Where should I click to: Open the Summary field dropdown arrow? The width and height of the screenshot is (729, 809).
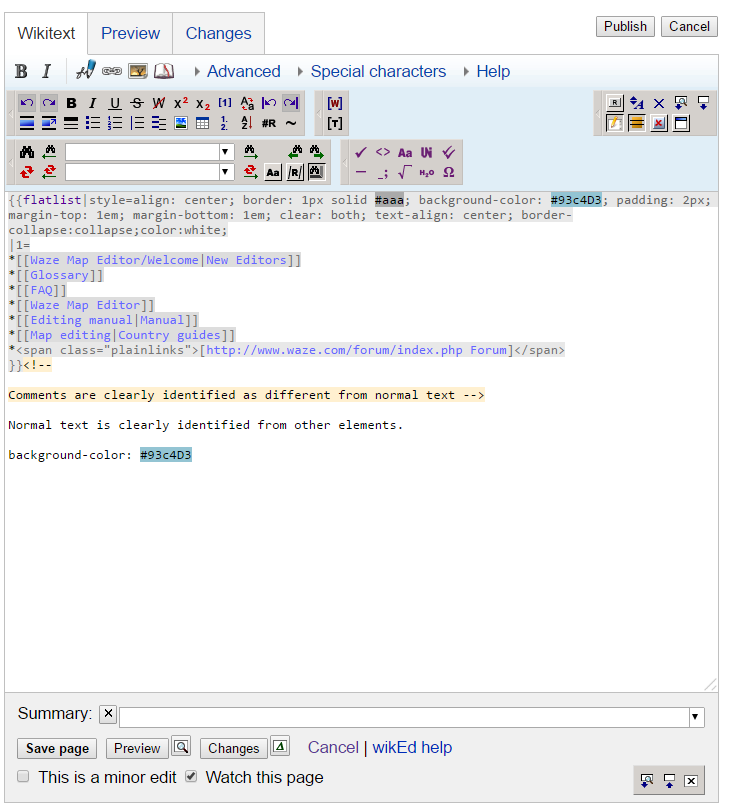point(696,717)
